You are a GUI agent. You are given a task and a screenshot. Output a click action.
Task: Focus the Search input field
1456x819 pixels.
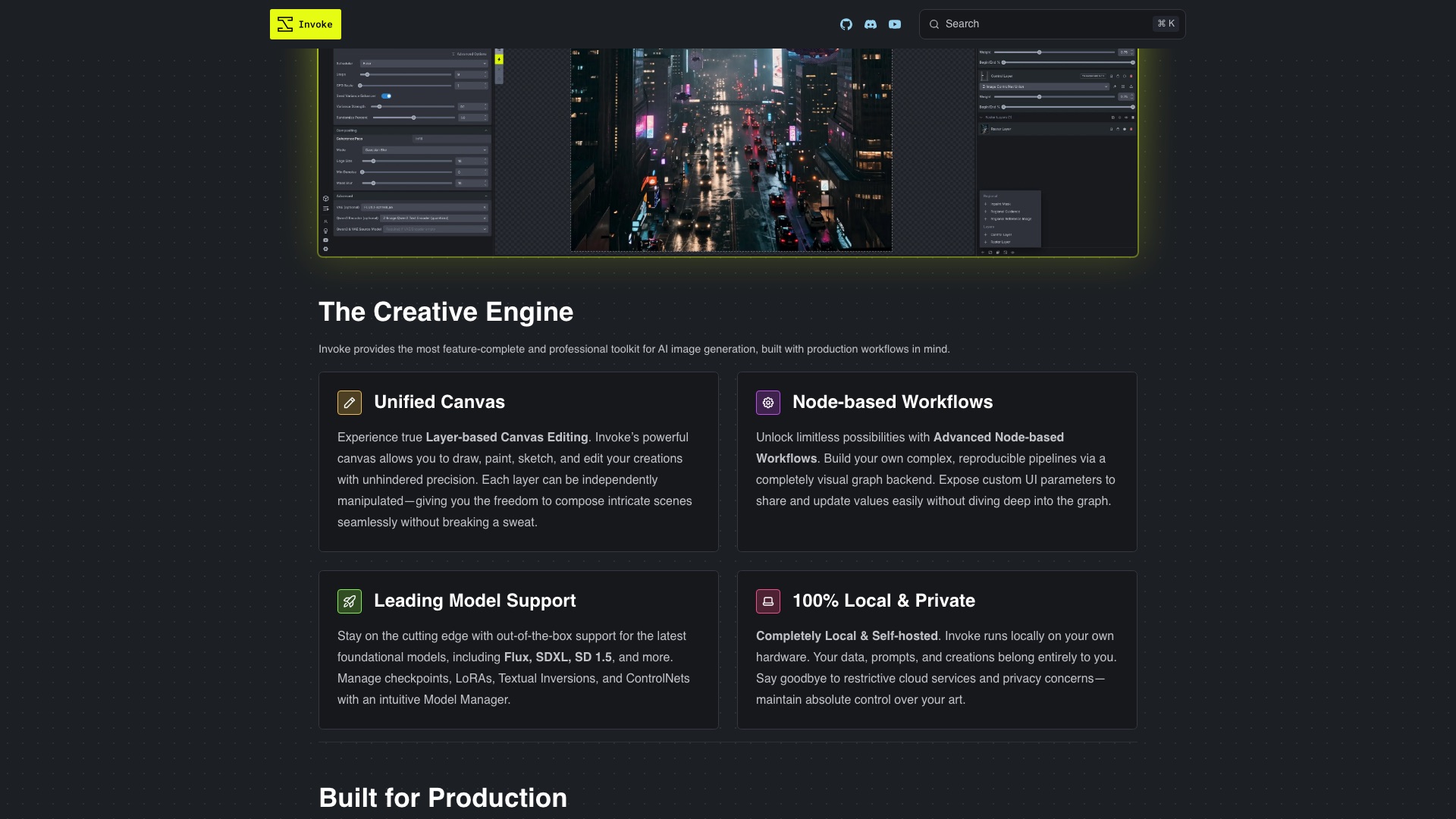pos(1052,24)
